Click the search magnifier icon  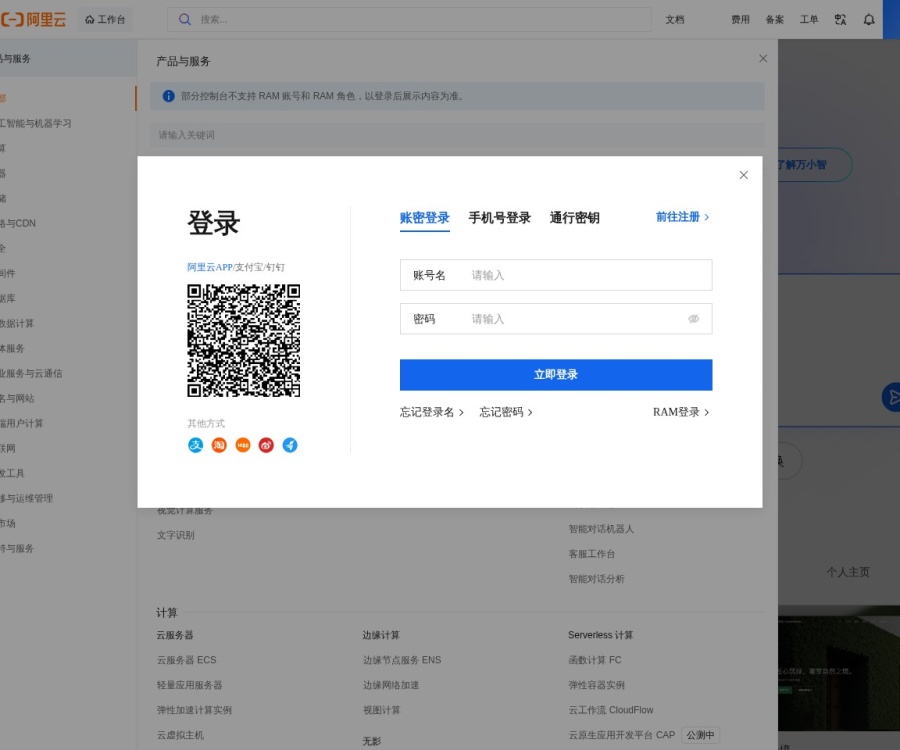[x=184, y=20]
